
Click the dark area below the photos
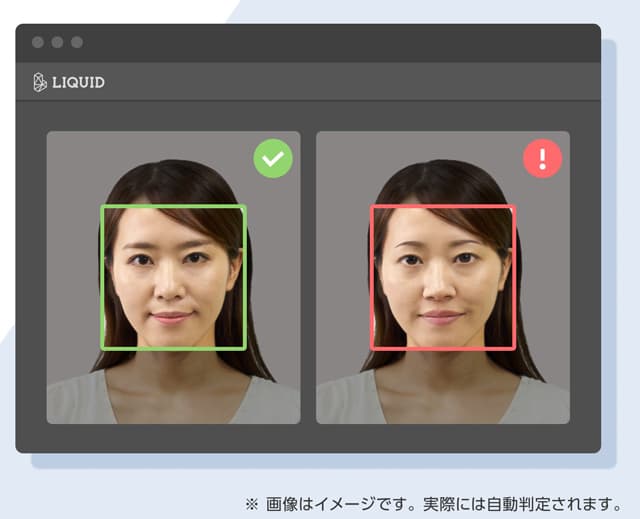pos(308,438)
